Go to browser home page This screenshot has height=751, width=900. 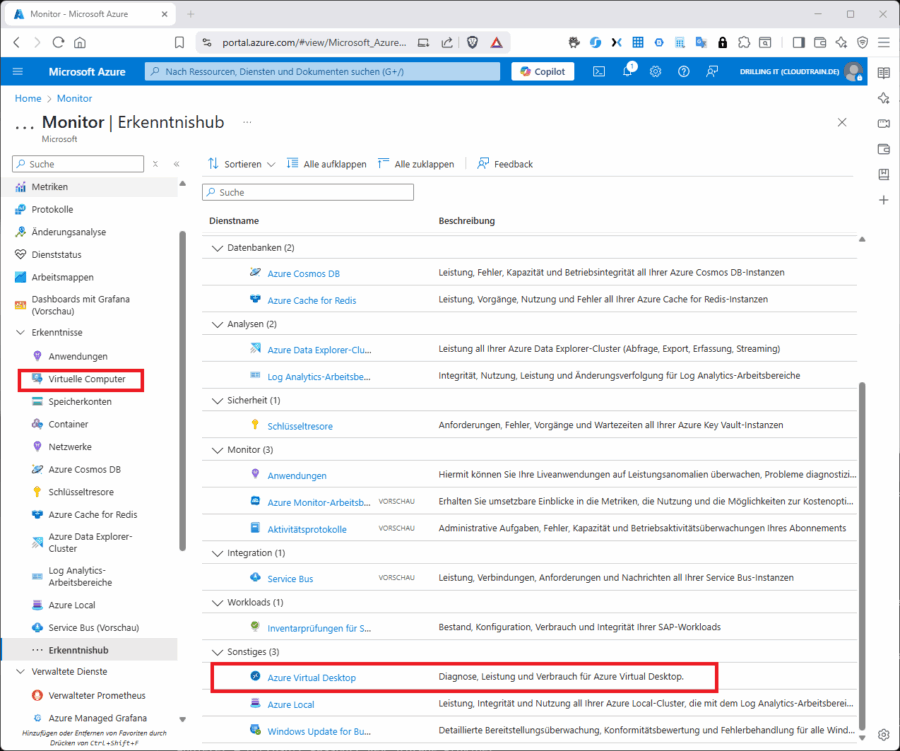(x=80, y=42)
